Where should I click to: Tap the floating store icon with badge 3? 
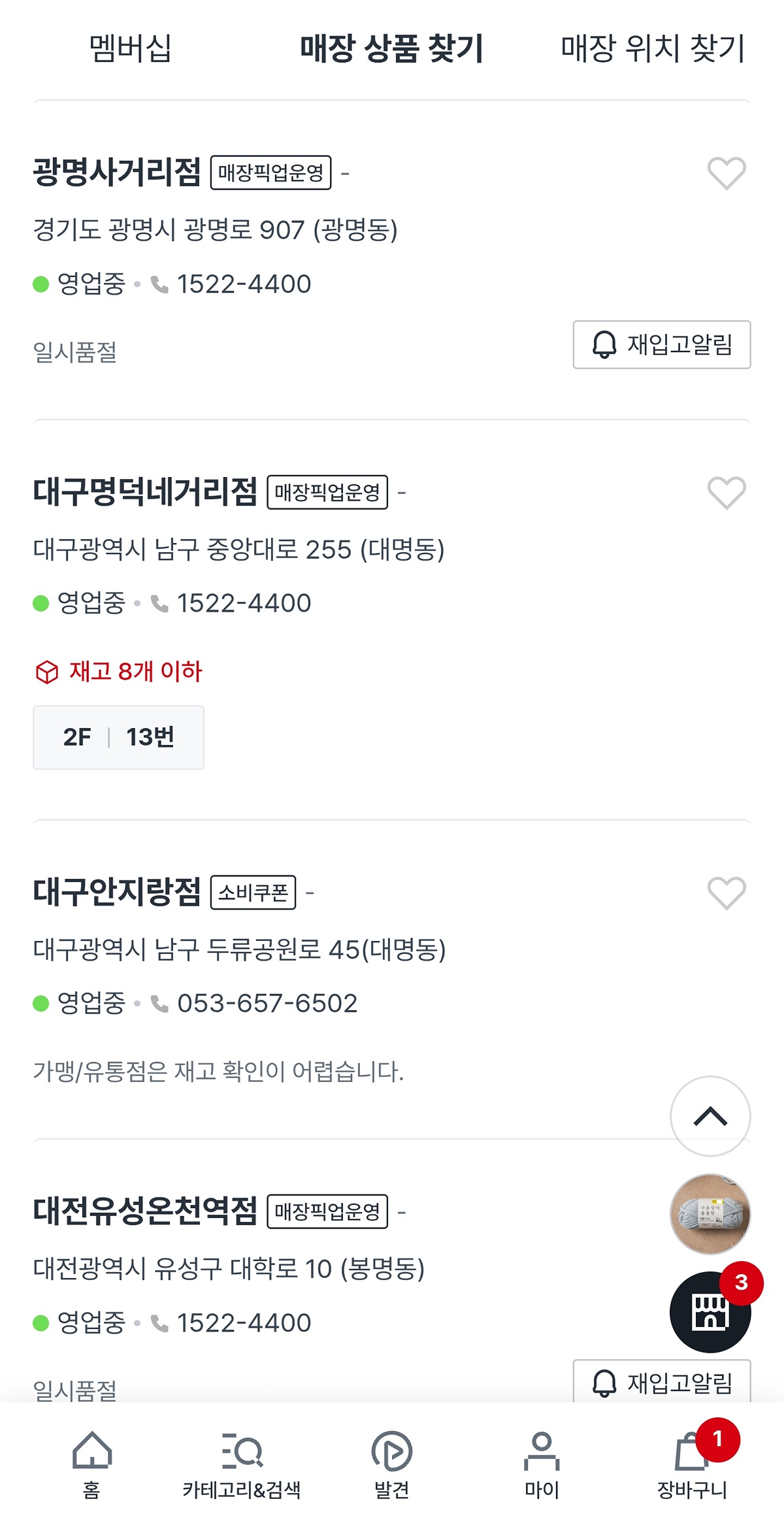pyautogui.click(x=710, y=1312)
